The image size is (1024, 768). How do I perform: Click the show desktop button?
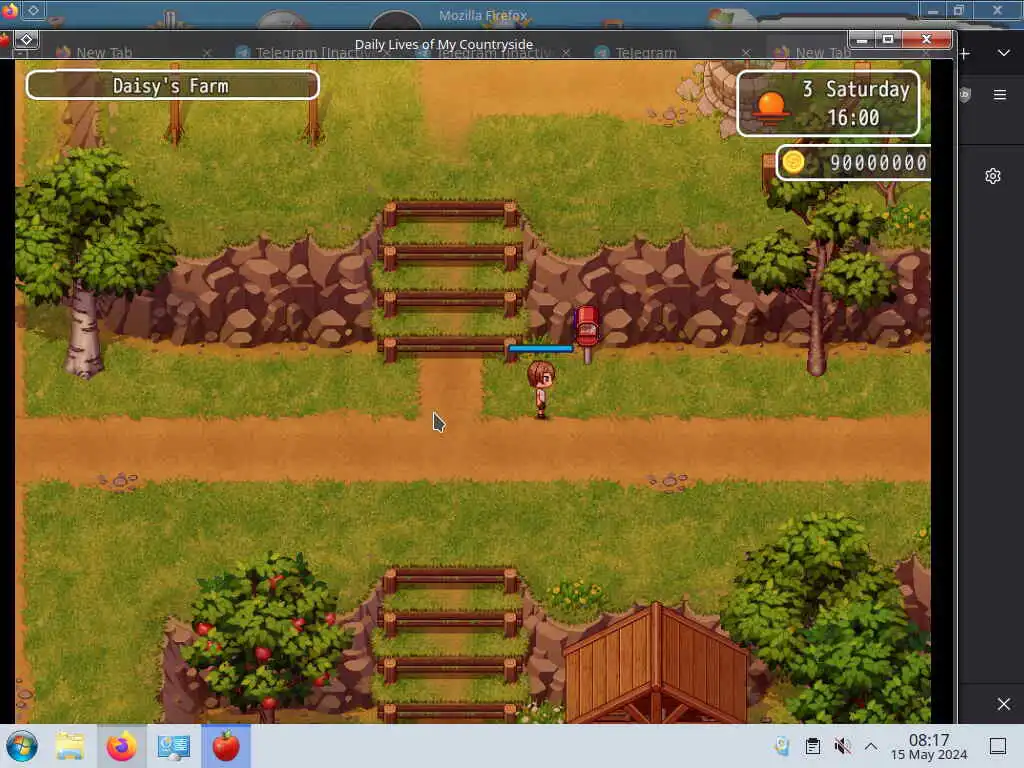coord(998,746)
